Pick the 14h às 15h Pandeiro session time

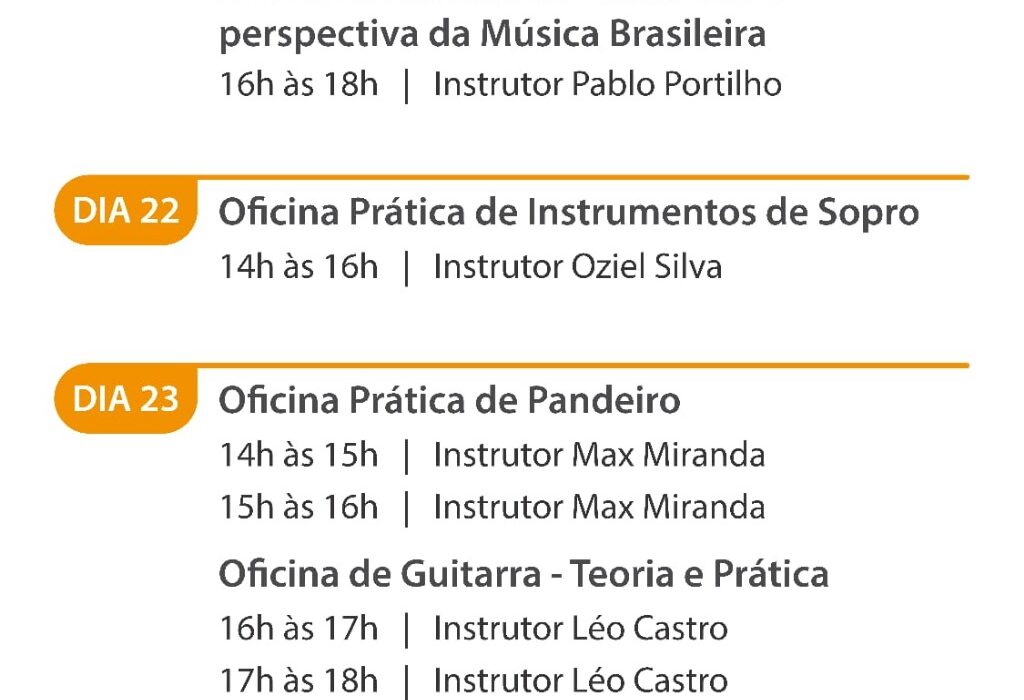pos(299,455)
